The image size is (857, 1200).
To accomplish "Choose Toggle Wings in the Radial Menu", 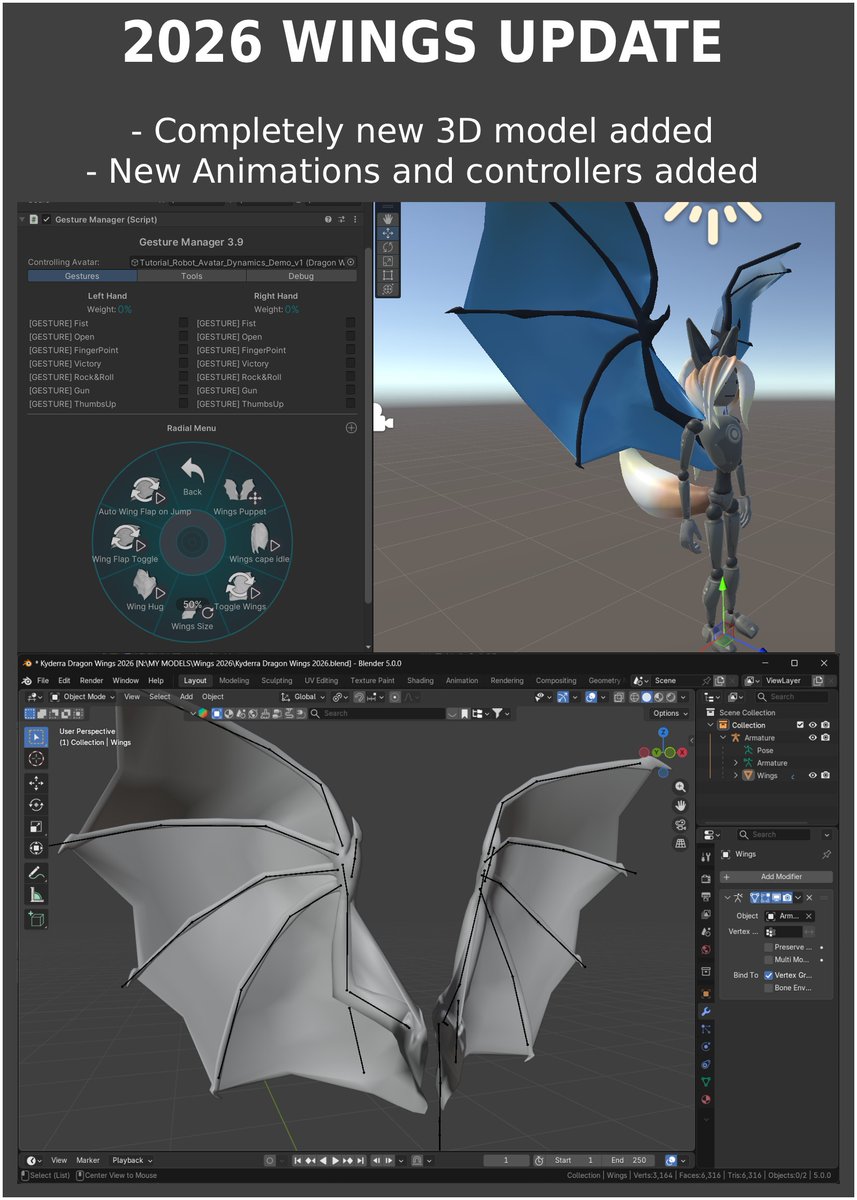I will 240,592.
